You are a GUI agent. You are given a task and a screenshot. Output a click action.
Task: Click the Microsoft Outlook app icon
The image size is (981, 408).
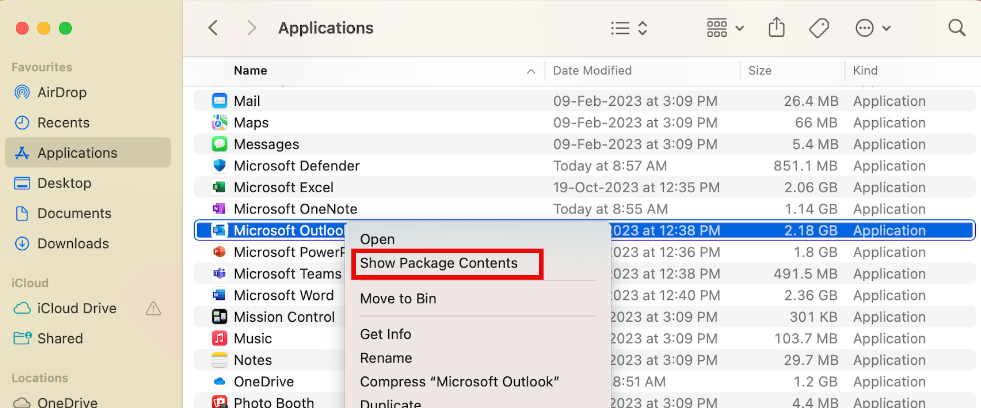pos(219,230)
